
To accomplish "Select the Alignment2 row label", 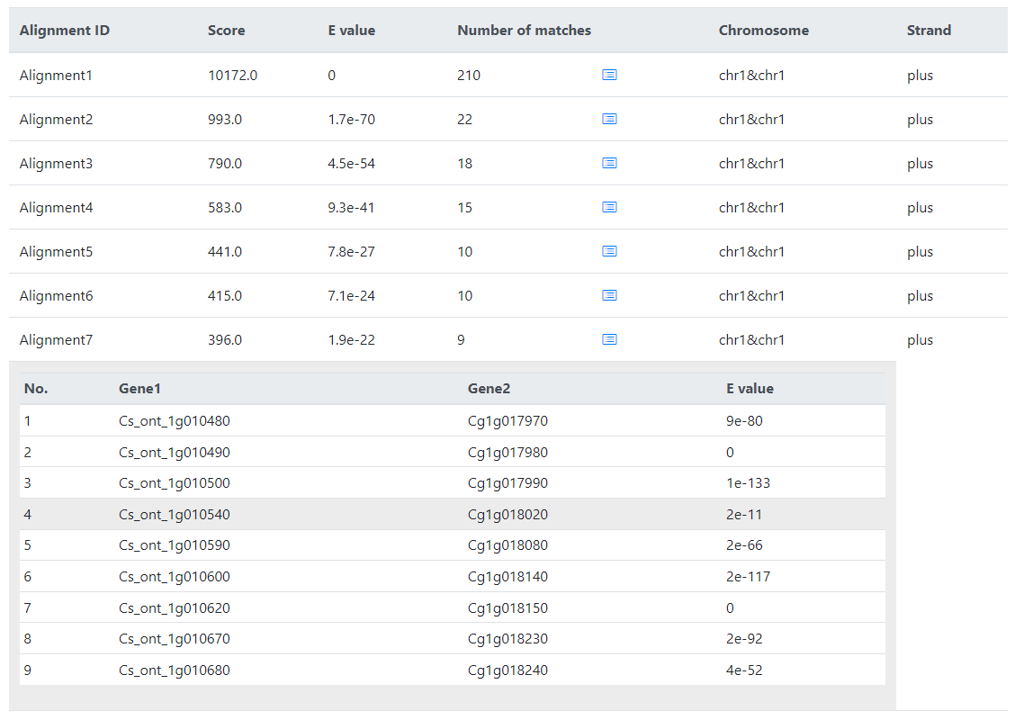I will [x=56, y=119].
